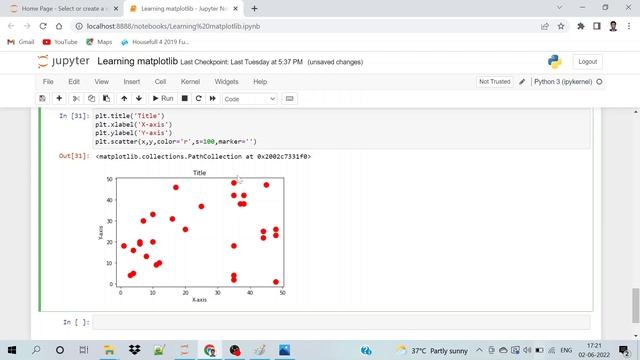This screenshot has height=360, width=640.
Task: Open Gmail bookmark
Action: point(21,42)
